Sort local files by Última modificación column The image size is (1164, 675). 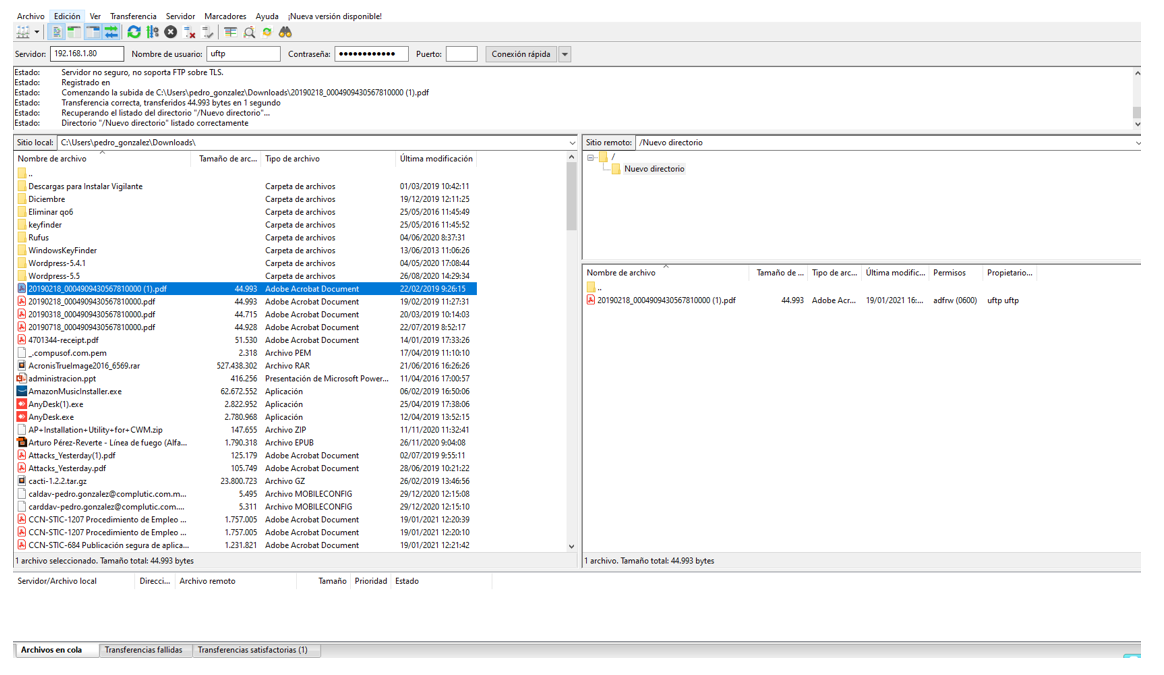coord(436,159)
